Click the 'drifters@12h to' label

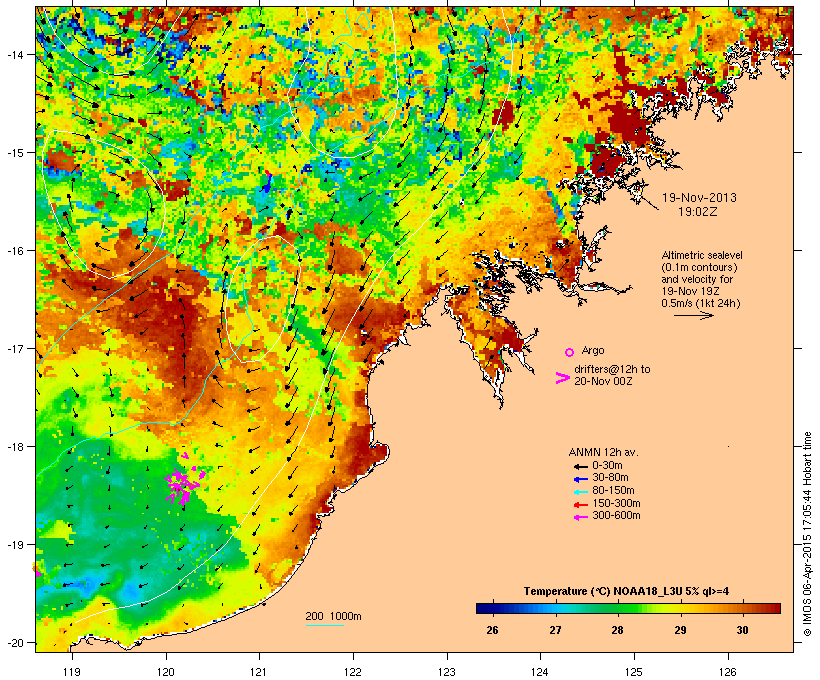point(612,369)
